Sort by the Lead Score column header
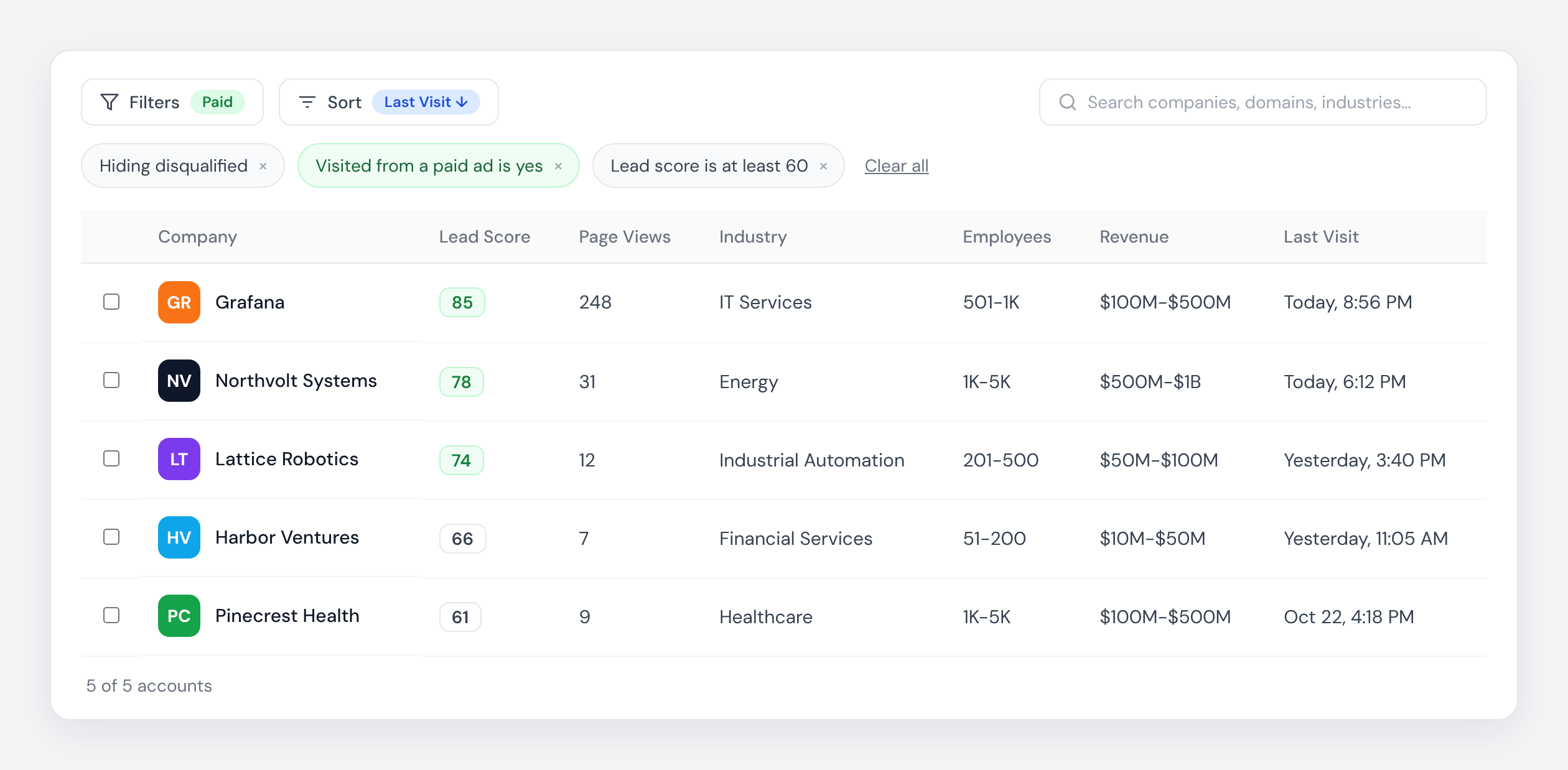The image size is (1568, 770). point(485,237)
